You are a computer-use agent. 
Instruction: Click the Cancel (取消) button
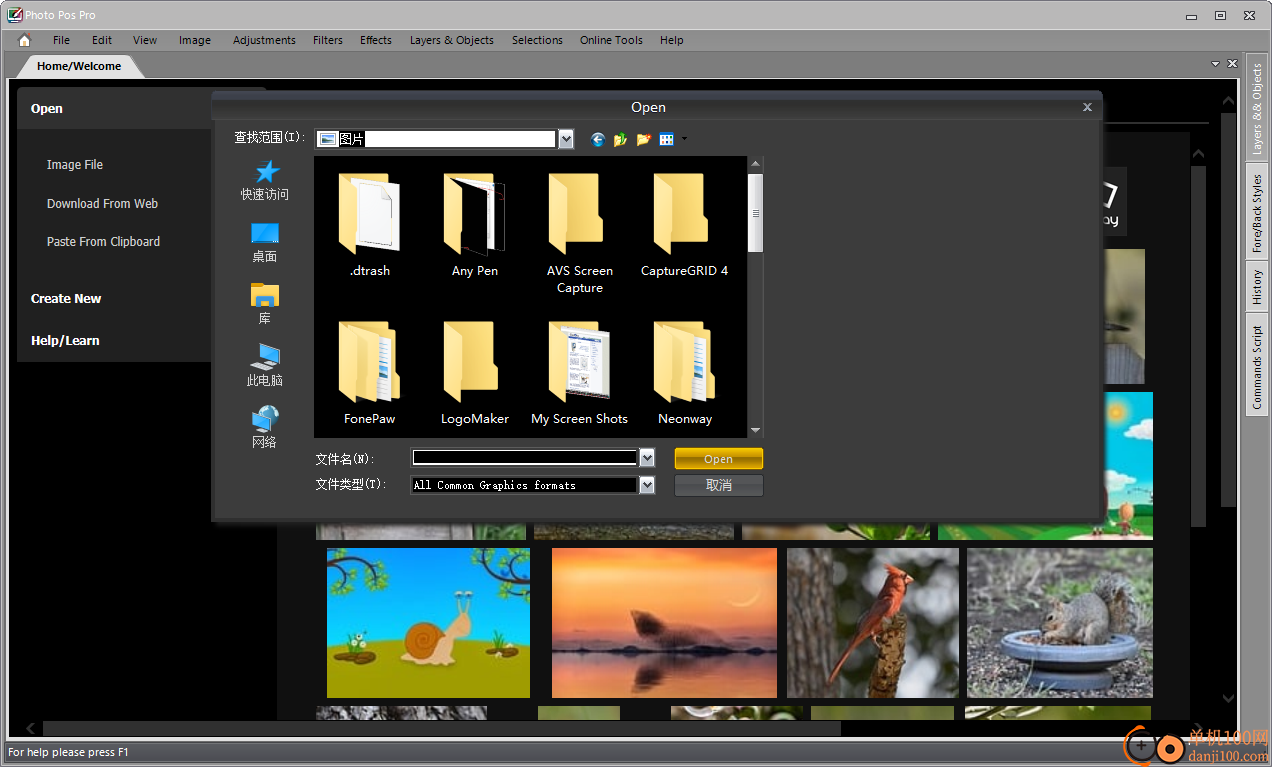tap(718, 485)
